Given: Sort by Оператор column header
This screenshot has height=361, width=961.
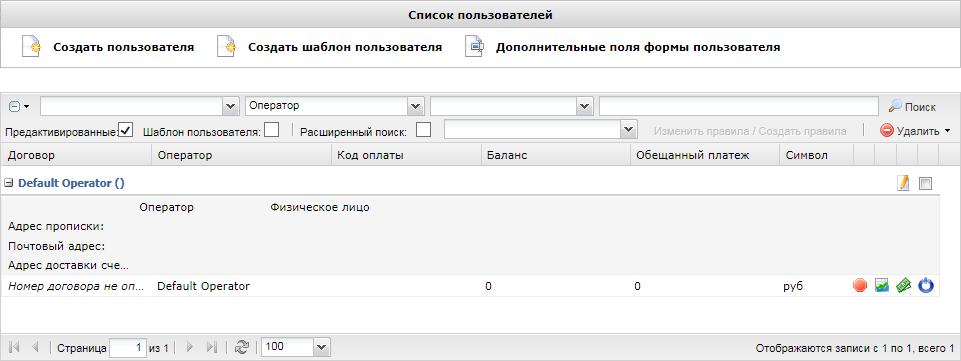Looking at the screenshot, I should pyautogui.click(x=241, y=156).
